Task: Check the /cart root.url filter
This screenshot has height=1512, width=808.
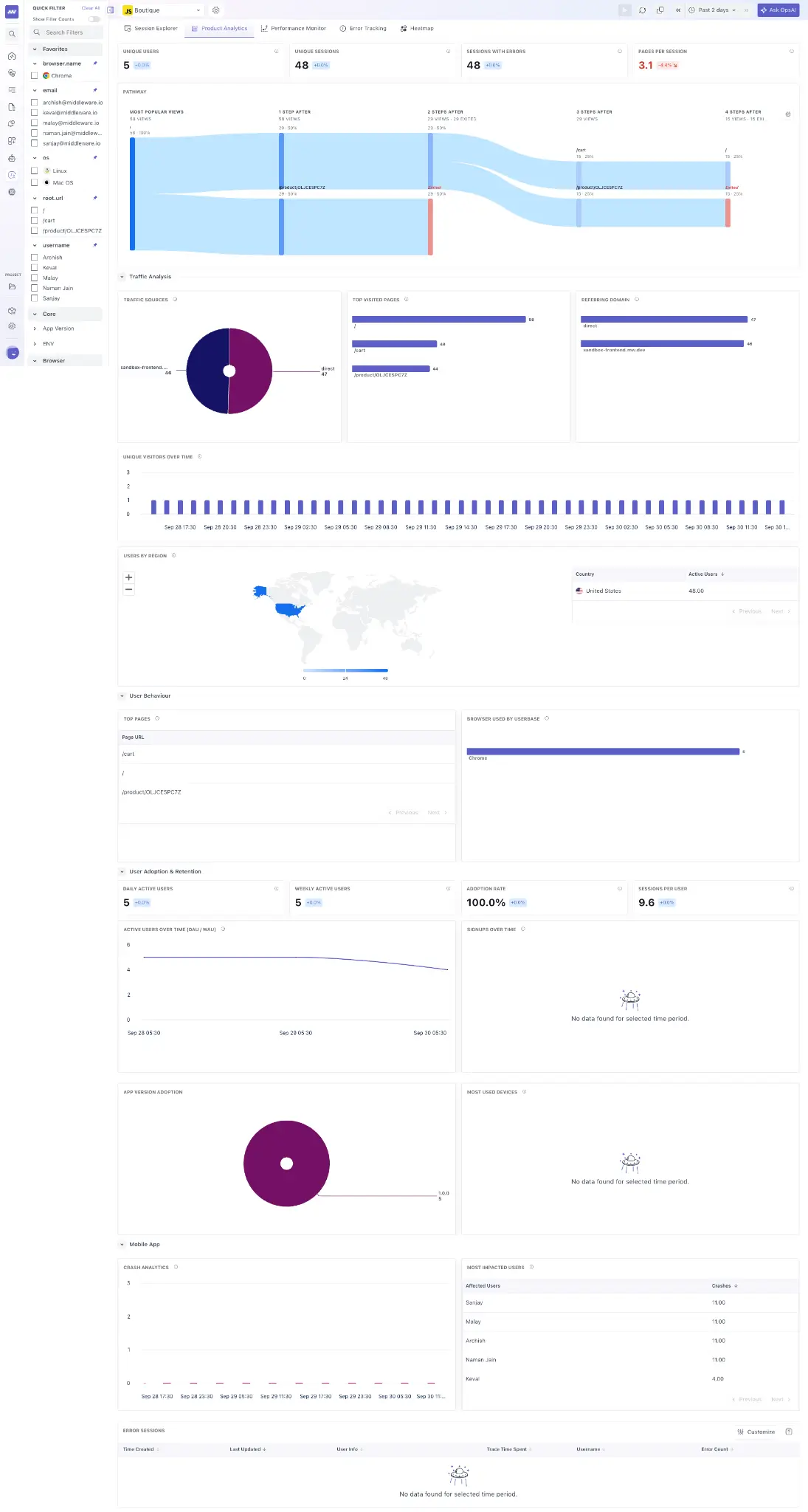Action: 34,221
